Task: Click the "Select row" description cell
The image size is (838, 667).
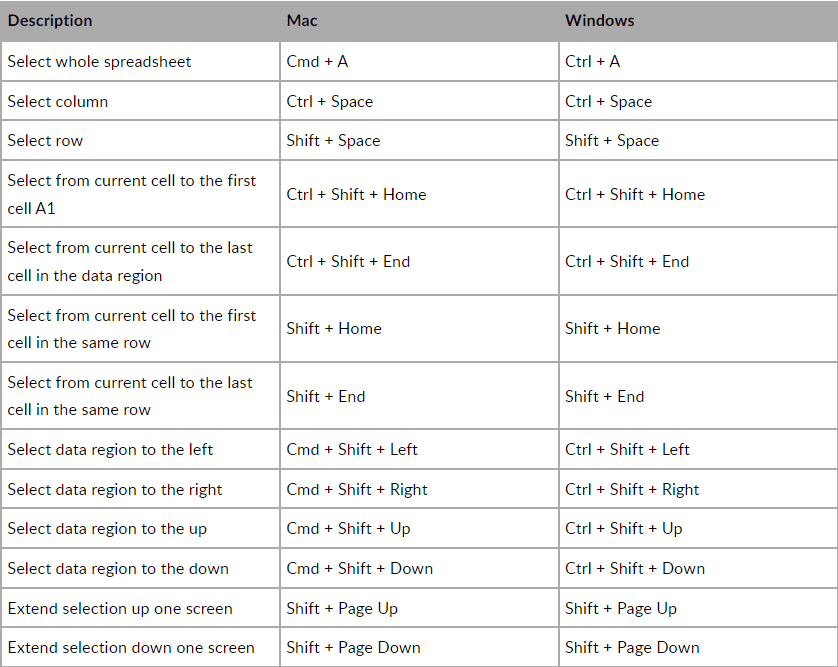Action: point(45,141)
